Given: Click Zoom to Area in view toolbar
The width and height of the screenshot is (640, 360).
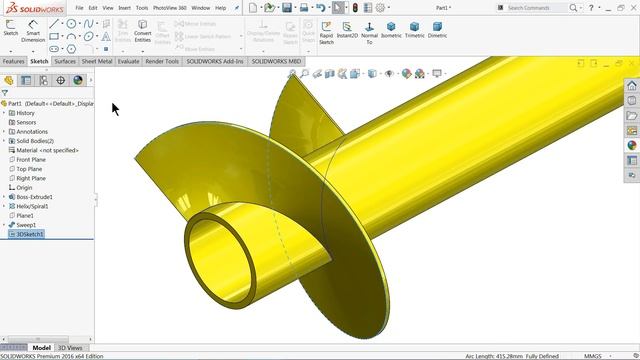Looking at the screenshot, I should pos(304,73).
